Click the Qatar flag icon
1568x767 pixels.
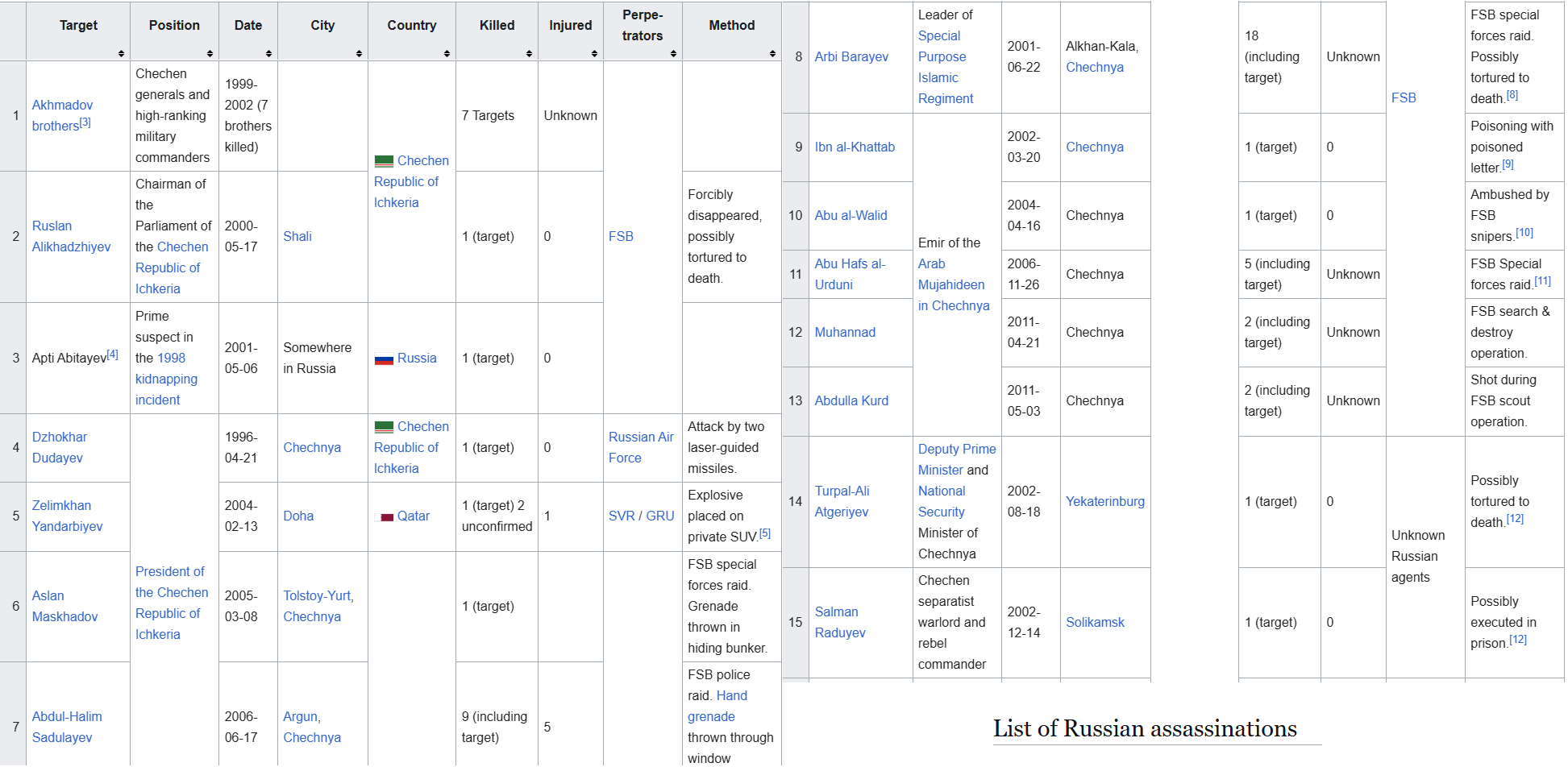tap(384, 516)
